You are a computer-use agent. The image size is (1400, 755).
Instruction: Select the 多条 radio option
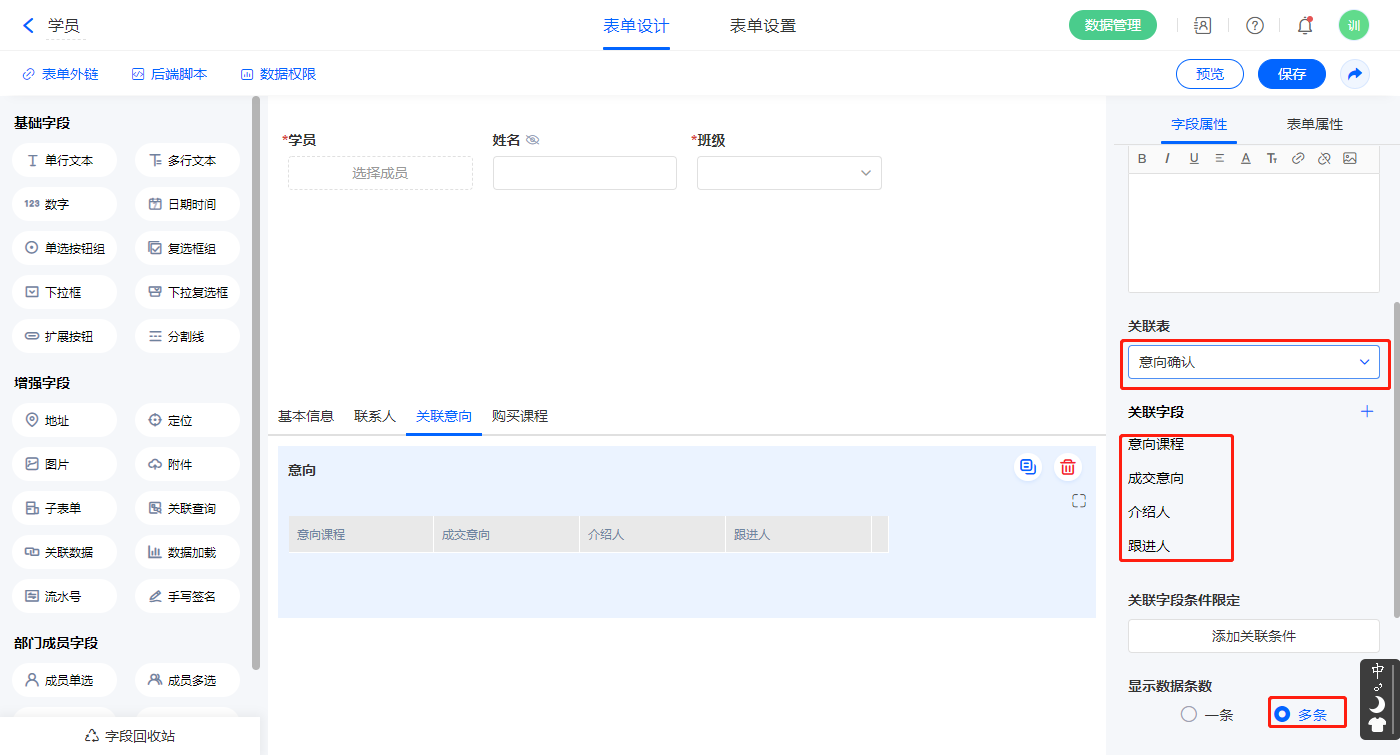(1283, 714)
